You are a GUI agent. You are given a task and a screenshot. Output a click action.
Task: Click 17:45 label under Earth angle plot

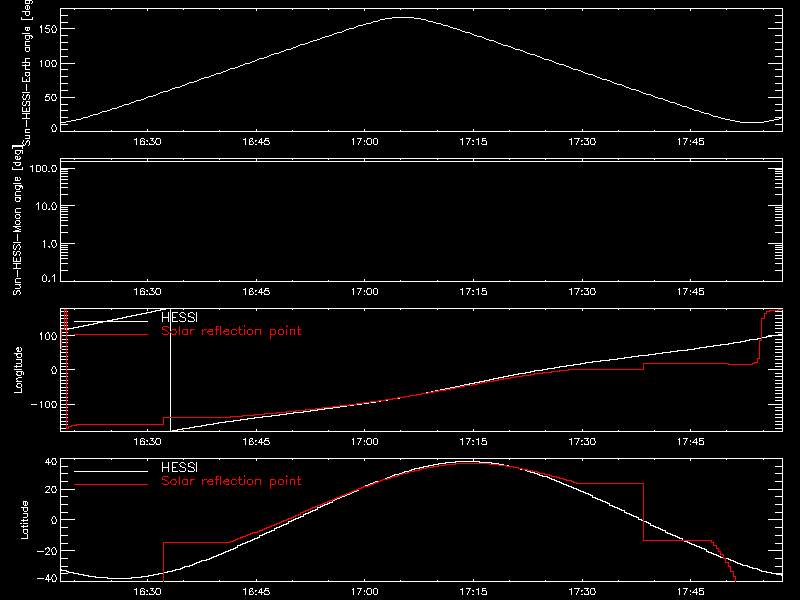pyautogui.click(x=691, y=142)
